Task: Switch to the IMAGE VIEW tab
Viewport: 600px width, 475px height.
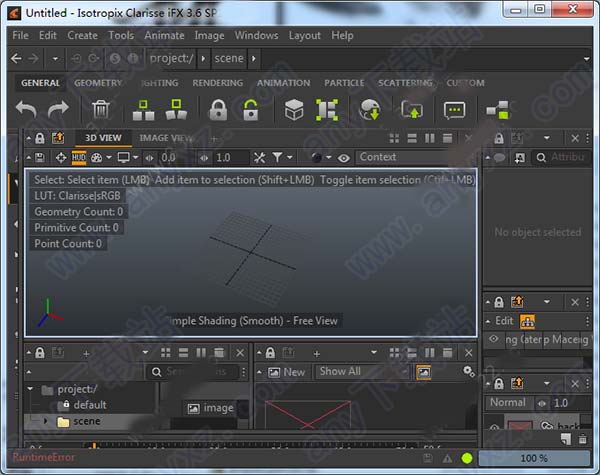Action: point(166,138)
